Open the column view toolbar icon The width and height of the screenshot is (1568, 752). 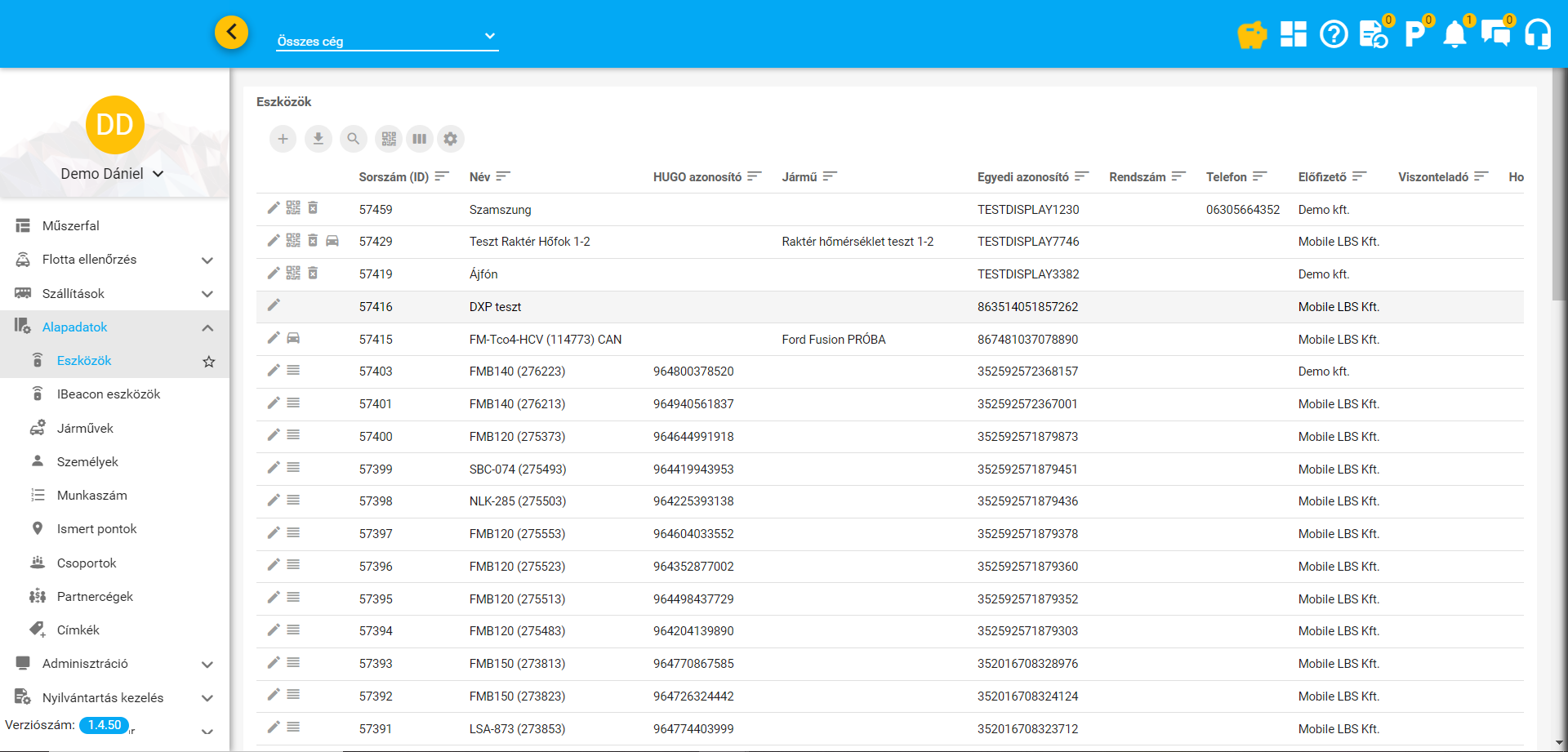[x=419, y=139]
